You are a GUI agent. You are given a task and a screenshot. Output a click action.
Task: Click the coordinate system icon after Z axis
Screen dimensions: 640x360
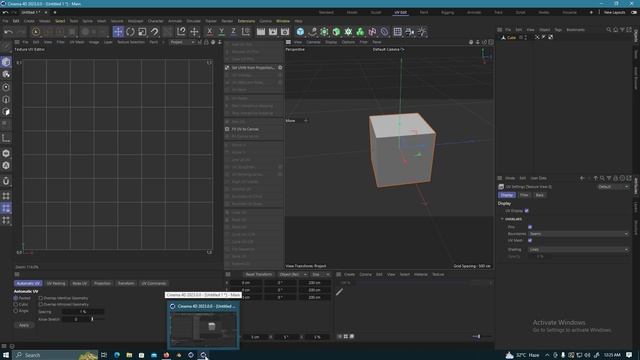tap(246, 31)
